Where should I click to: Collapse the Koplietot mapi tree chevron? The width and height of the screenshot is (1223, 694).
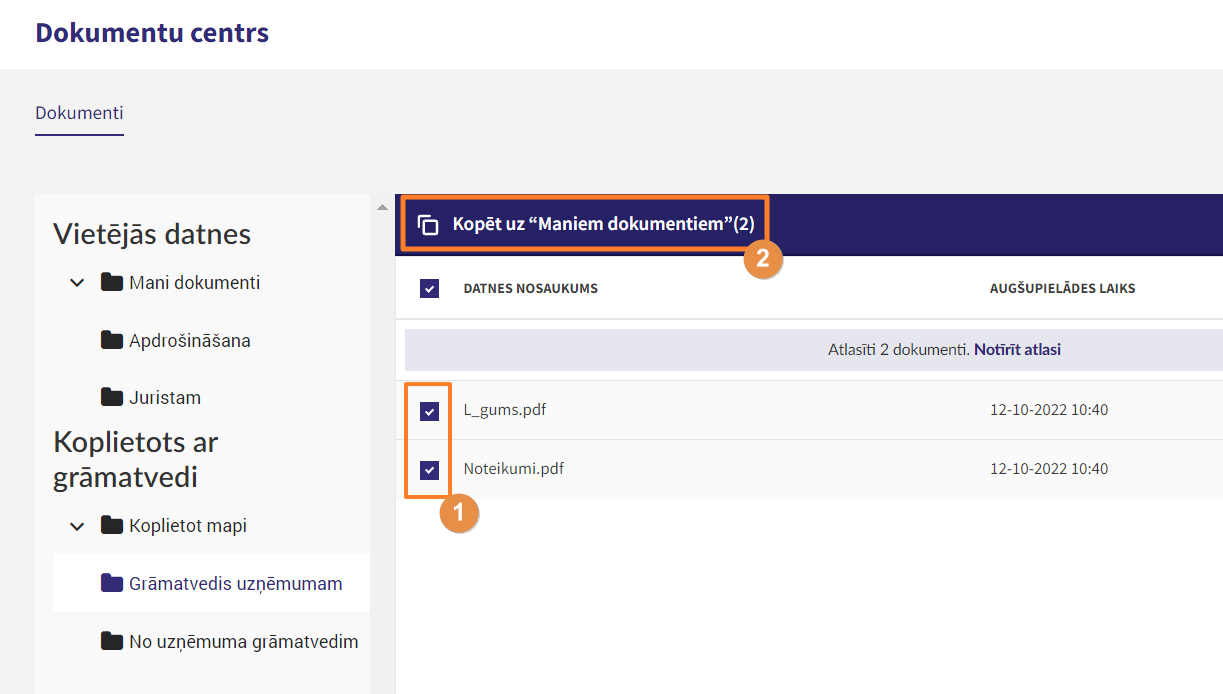click(77, 526)
